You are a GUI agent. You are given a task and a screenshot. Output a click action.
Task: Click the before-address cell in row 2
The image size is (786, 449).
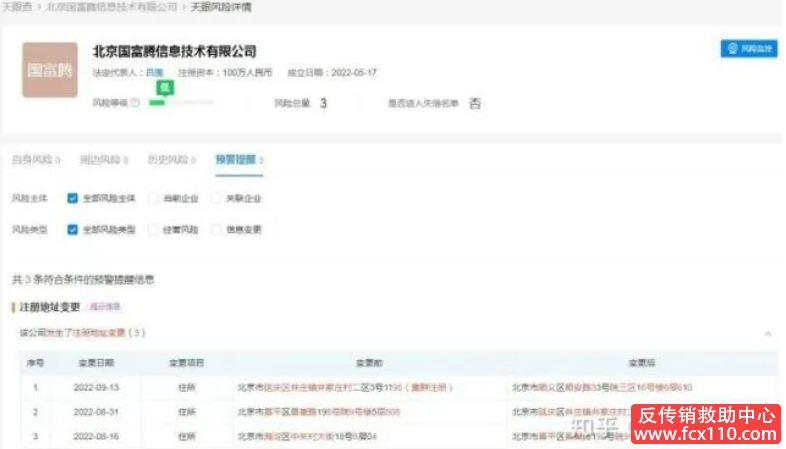click(319, 412)
